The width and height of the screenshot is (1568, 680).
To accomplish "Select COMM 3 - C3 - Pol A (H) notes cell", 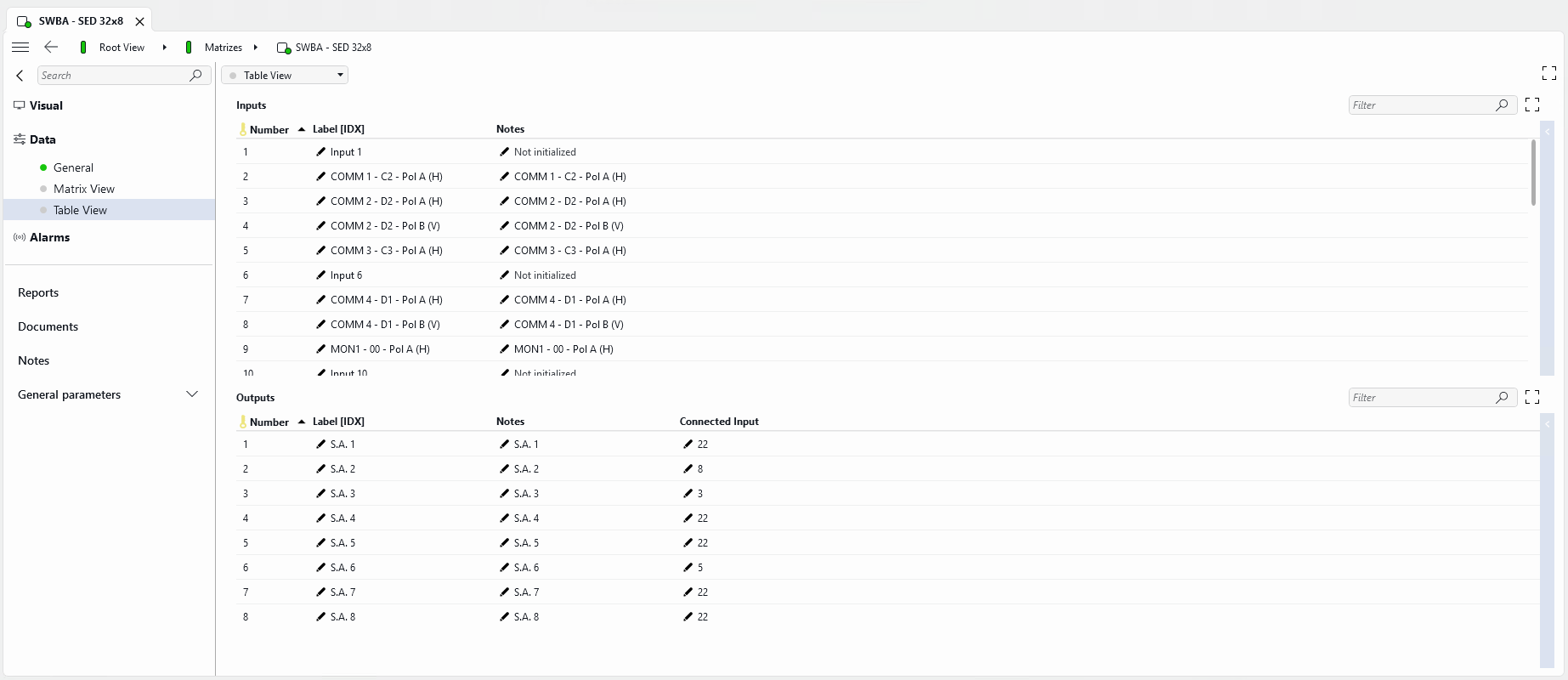I will pyautogui.click(x=569, y=251).
